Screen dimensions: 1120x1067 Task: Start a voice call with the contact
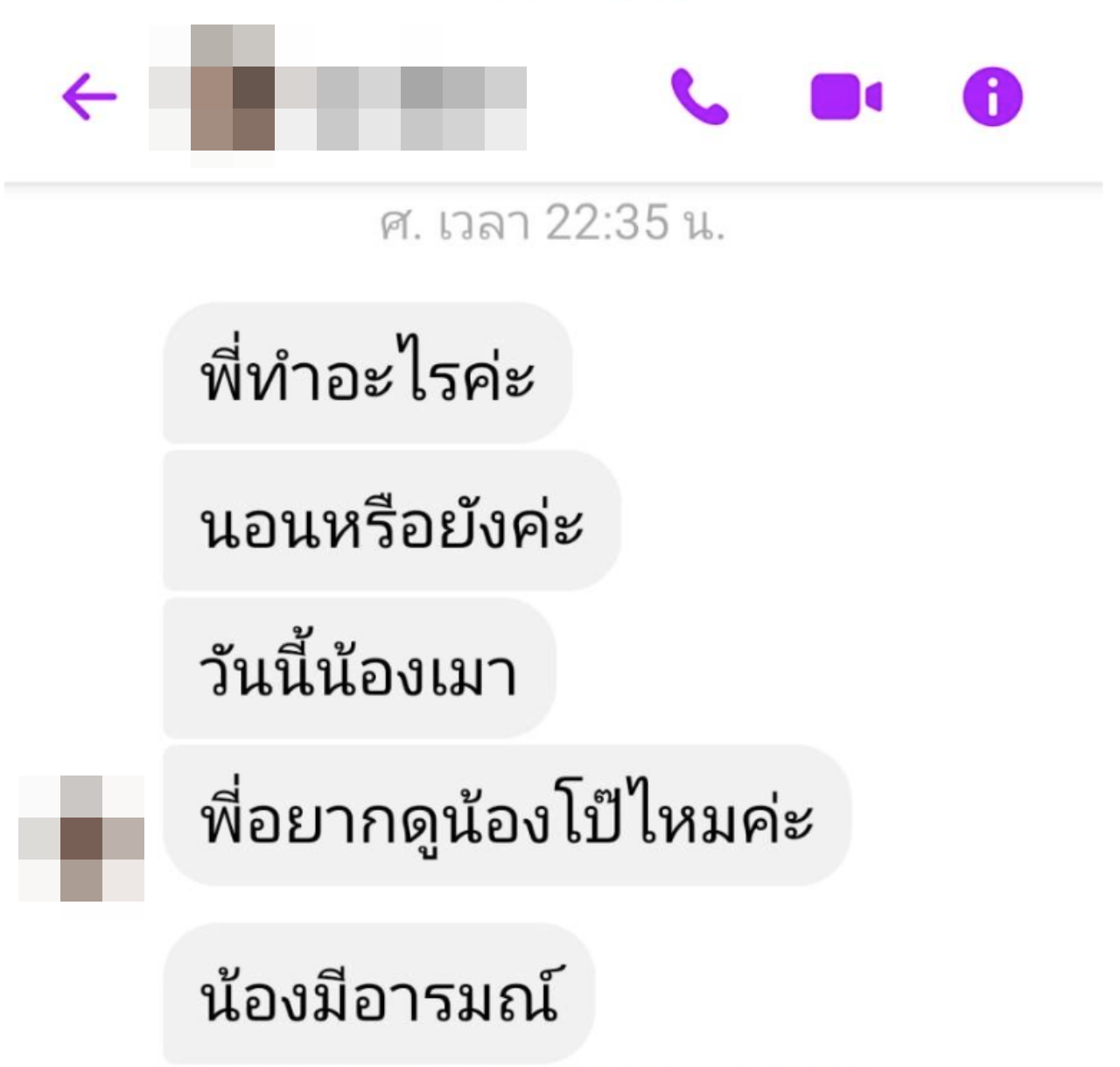(x=699, y=96)
